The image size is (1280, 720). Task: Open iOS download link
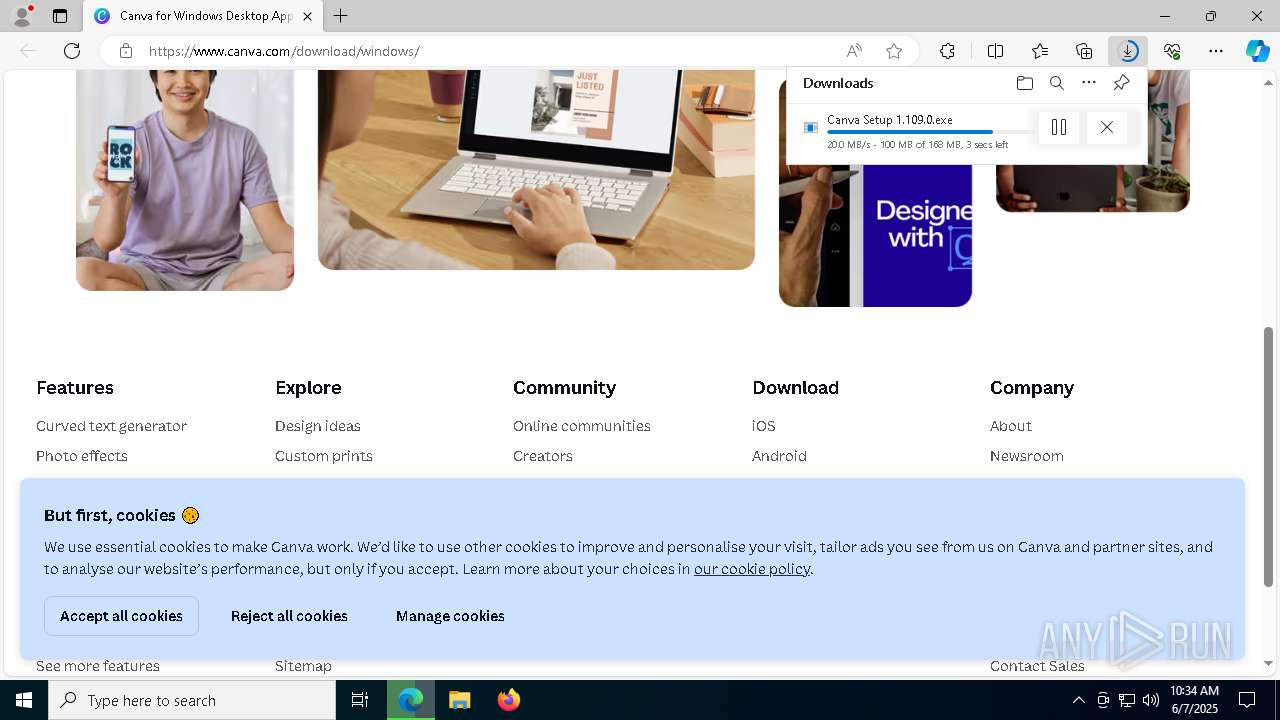pos(764,426)
